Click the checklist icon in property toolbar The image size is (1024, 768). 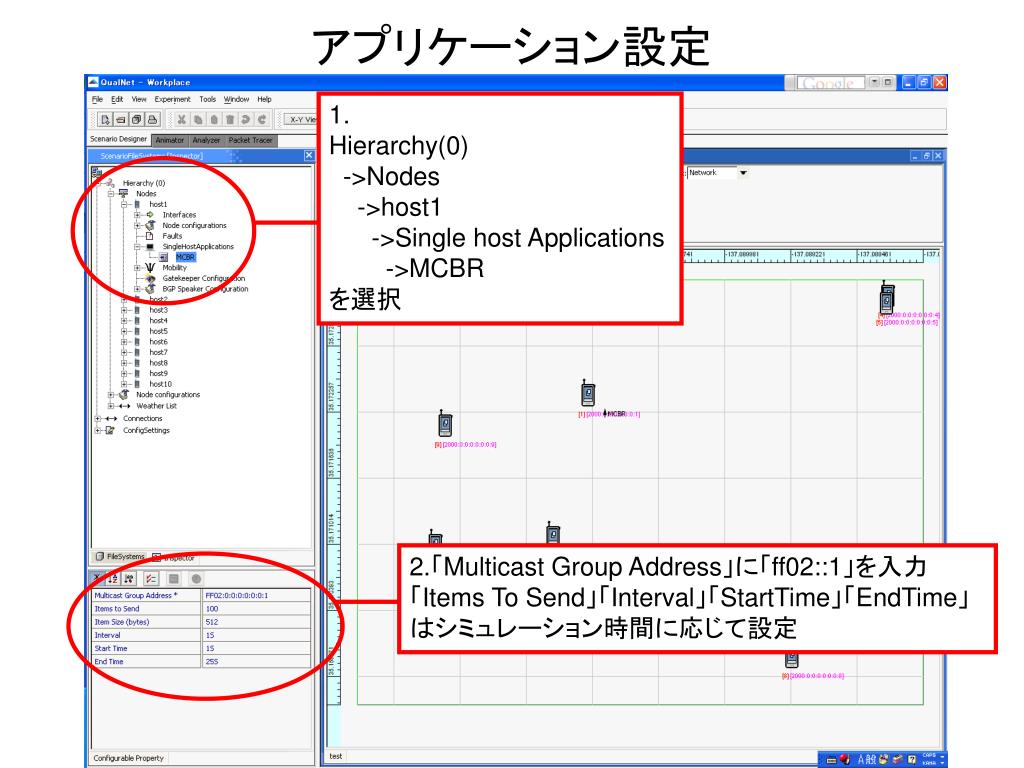(151, 579)
